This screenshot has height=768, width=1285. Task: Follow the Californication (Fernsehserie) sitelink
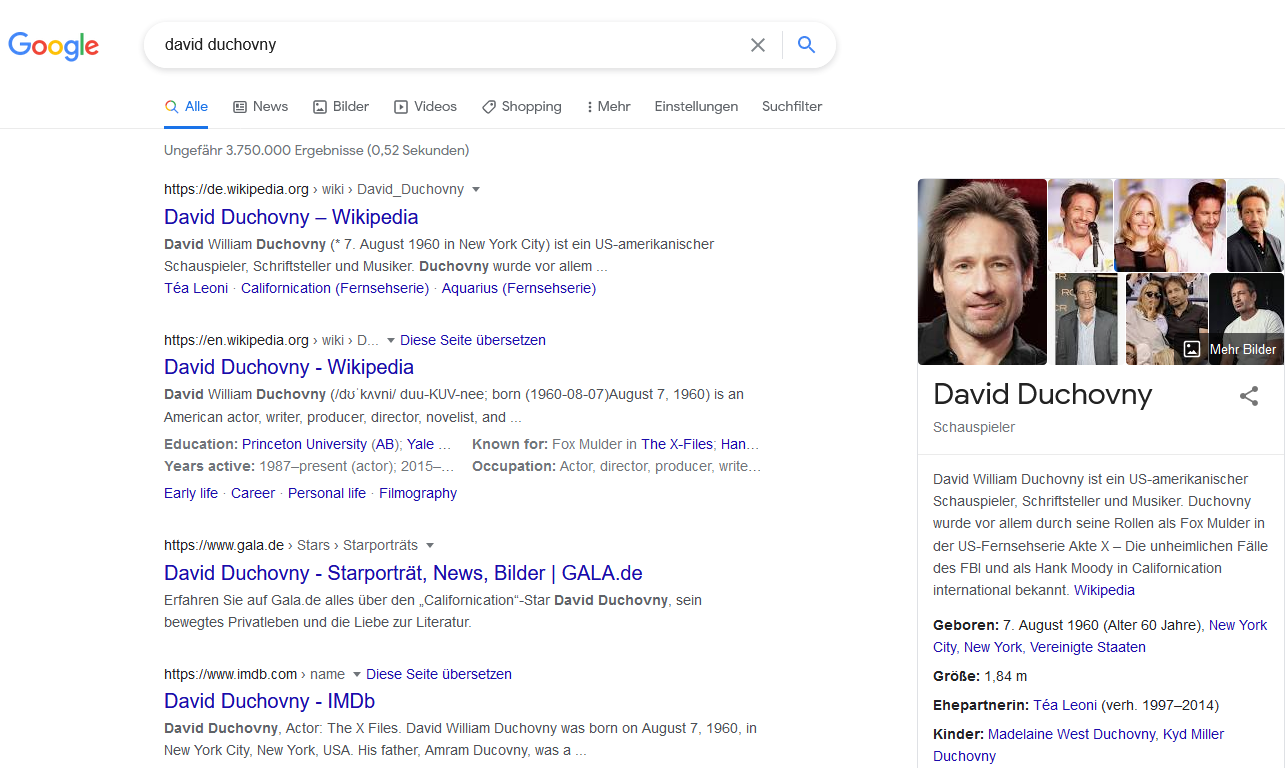pyautogui.click(x=335, y=288)
